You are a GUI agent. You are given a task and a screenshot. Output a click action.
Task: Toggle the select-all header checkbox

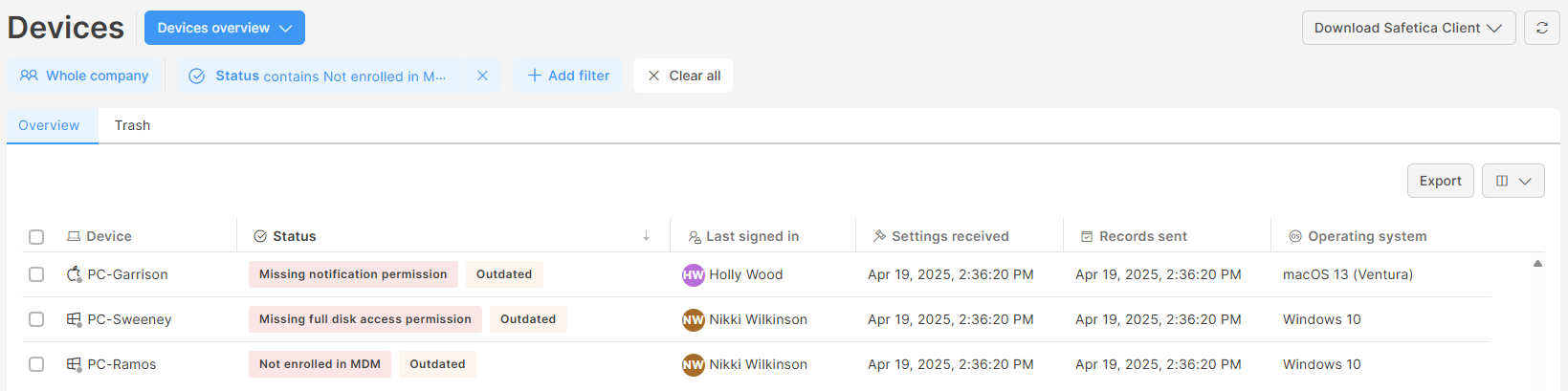tap(36, 237)
